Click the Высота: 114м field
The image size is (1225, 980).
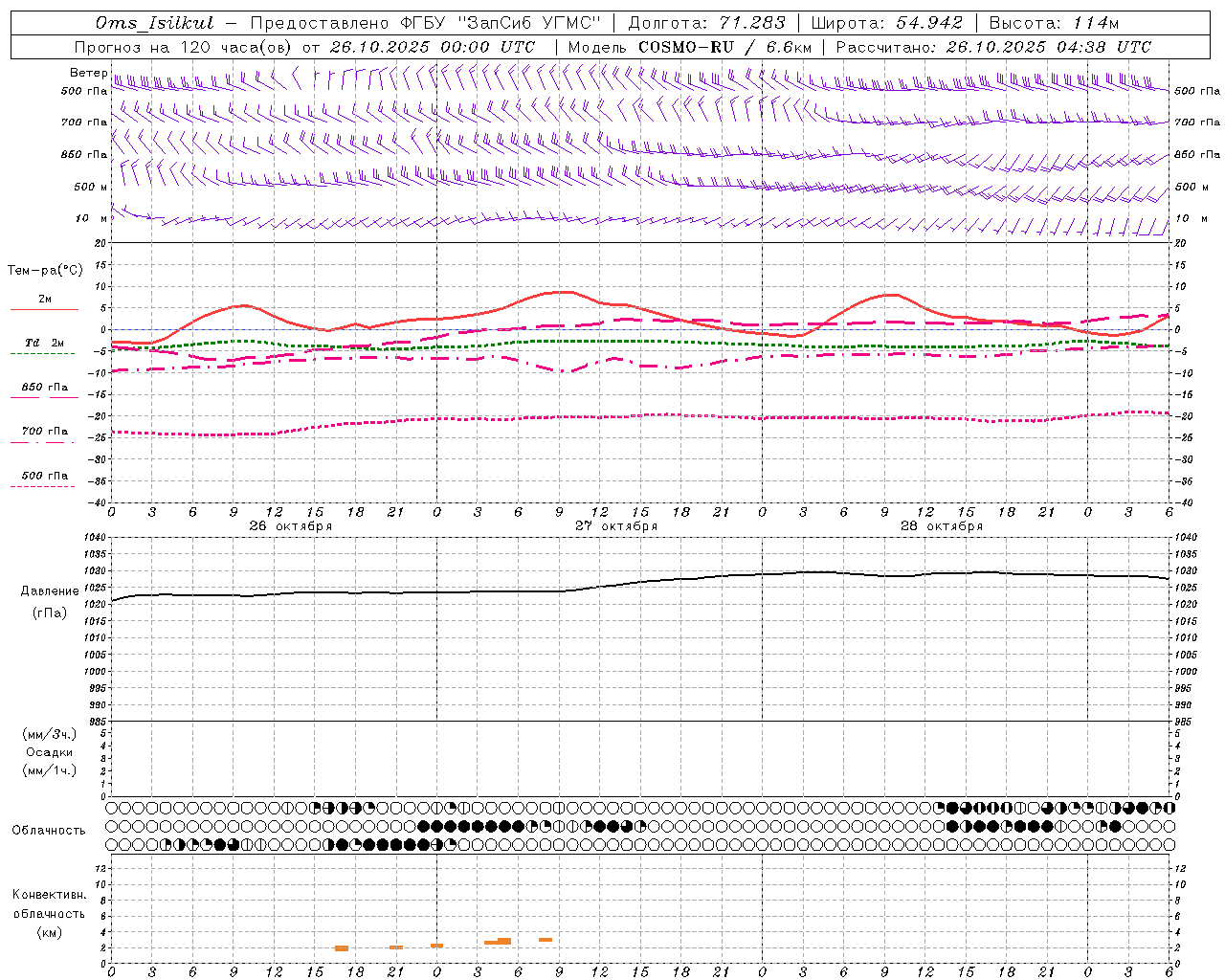click(x=1054, y=23)
